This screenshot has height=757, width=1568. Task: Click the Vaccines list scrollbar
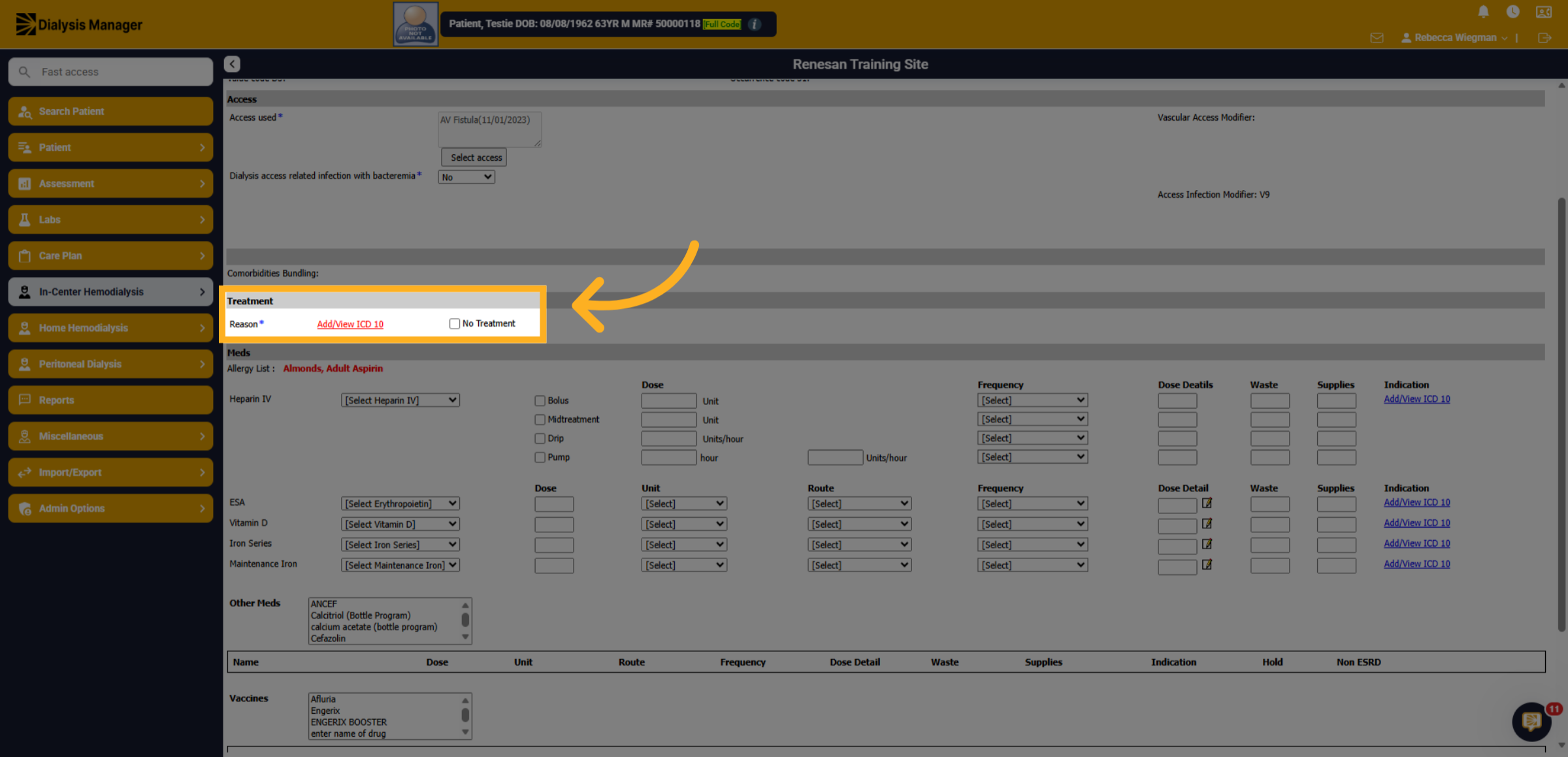click(x=465, y=716)
